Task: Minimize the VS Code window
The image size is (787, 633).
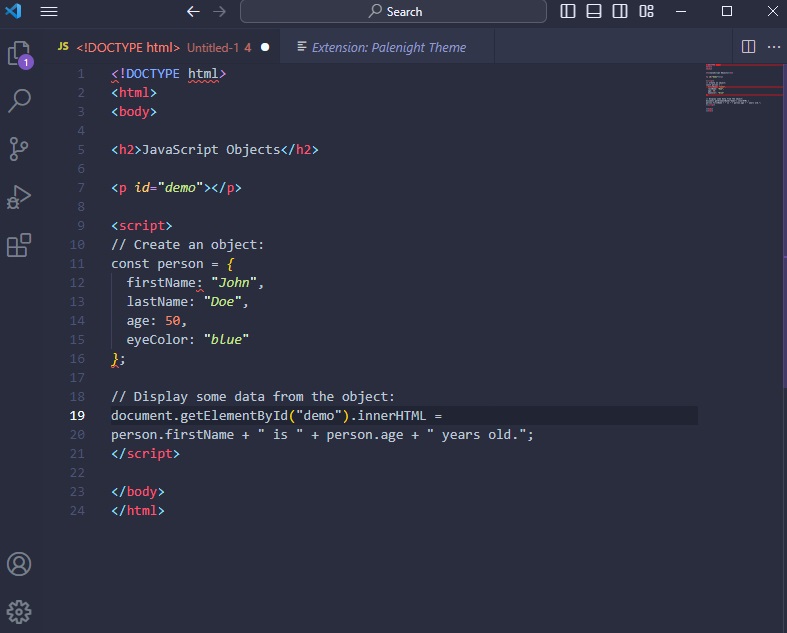Action: (681, 11)
